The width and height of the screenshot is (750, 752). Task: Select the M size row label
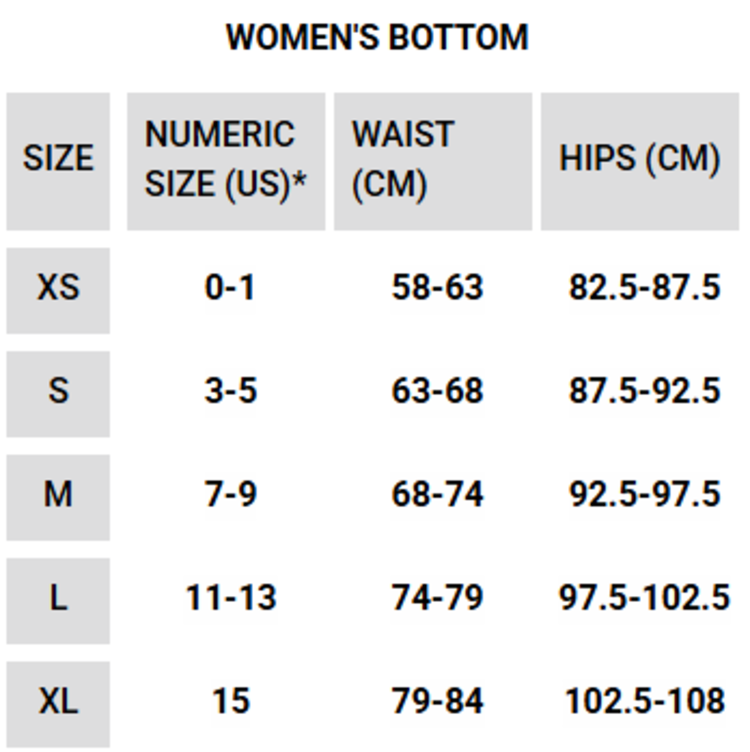58,494
